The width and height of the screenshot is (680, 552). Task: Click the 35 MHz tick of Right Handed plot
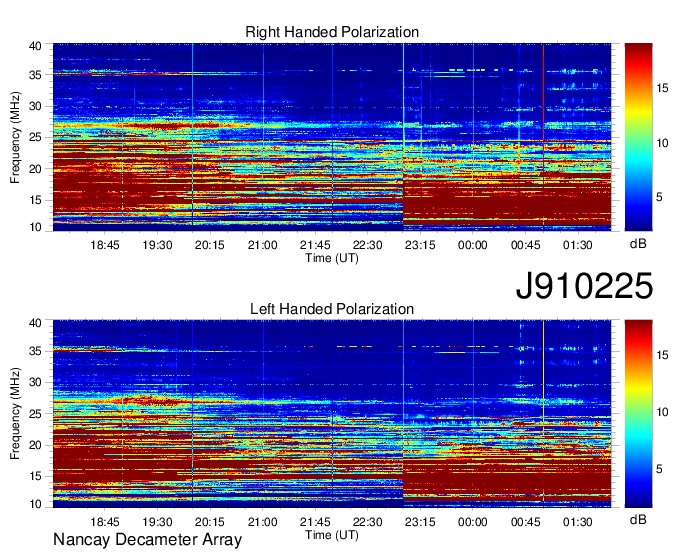35,75
